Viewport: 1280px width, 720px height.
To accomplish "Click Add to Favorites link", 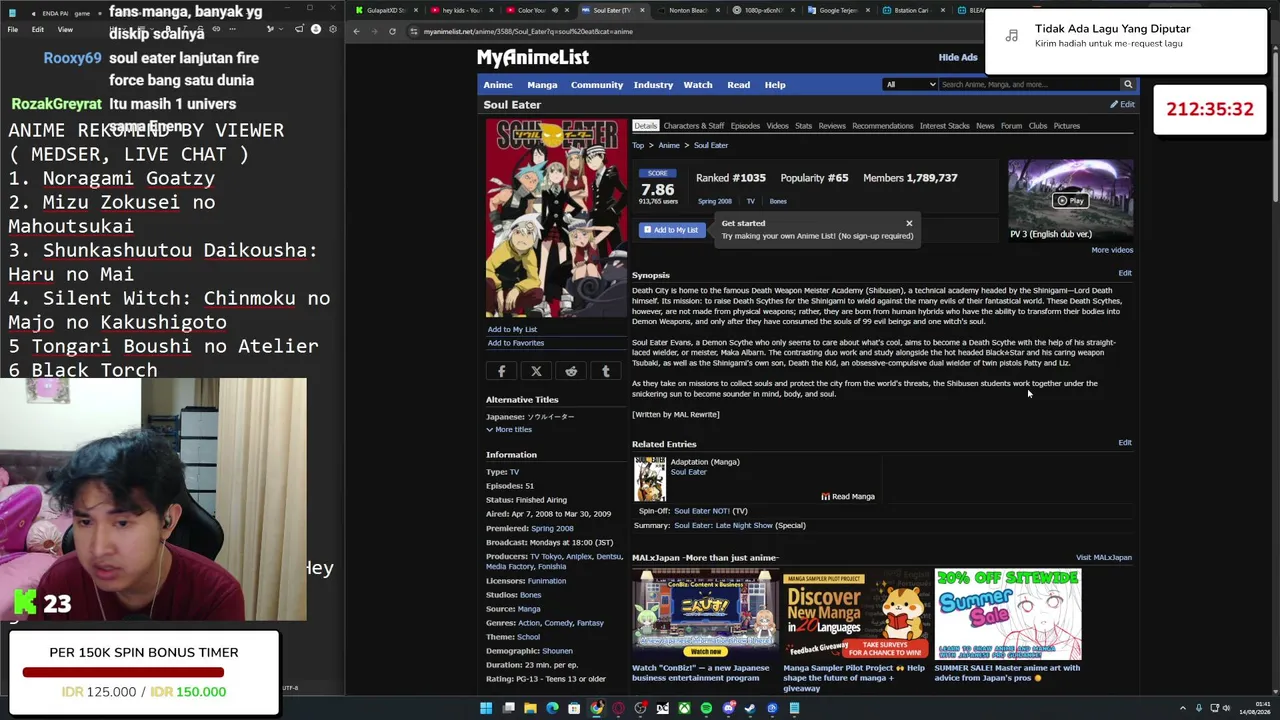I will click(516, 343).
